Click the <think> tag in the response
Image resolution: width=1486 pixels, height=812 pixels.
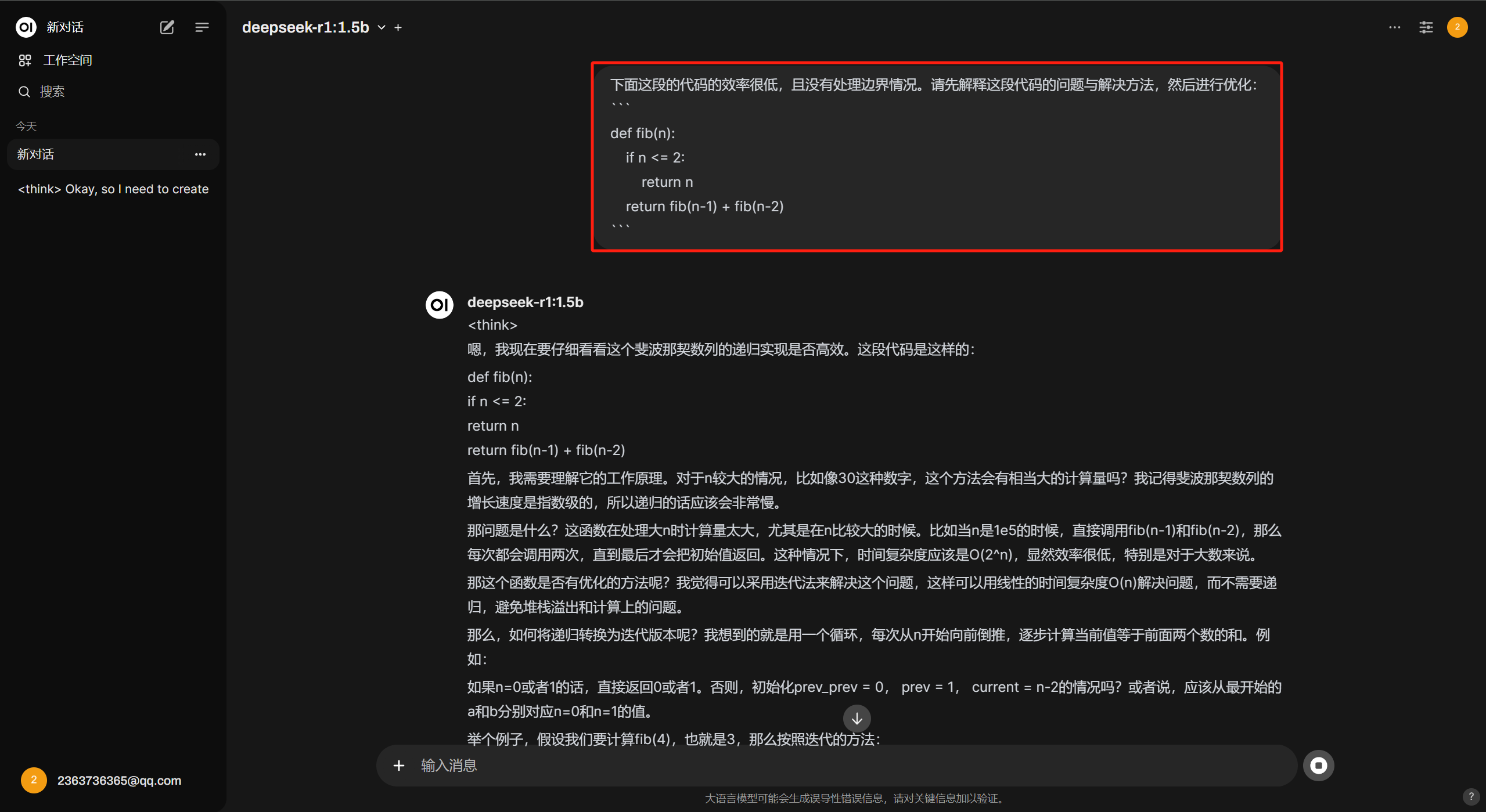492,325
